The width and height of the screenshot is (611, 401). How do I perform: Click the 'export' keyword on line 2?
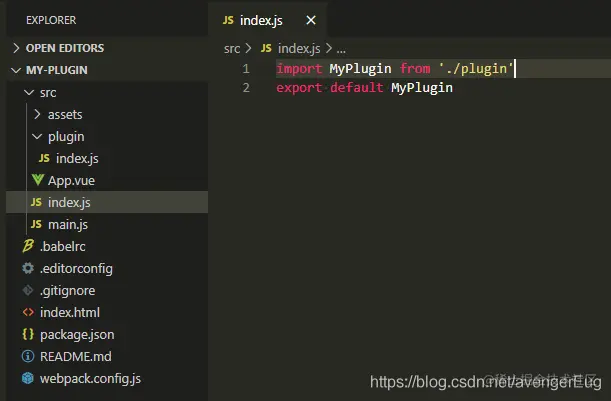coord(299,88)
